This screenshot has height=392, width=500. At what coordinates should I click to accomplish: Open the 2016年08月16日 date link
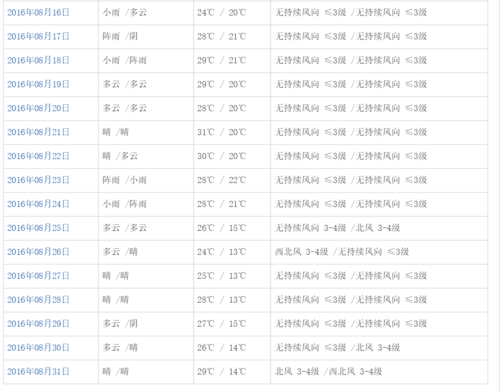[38, 13]
